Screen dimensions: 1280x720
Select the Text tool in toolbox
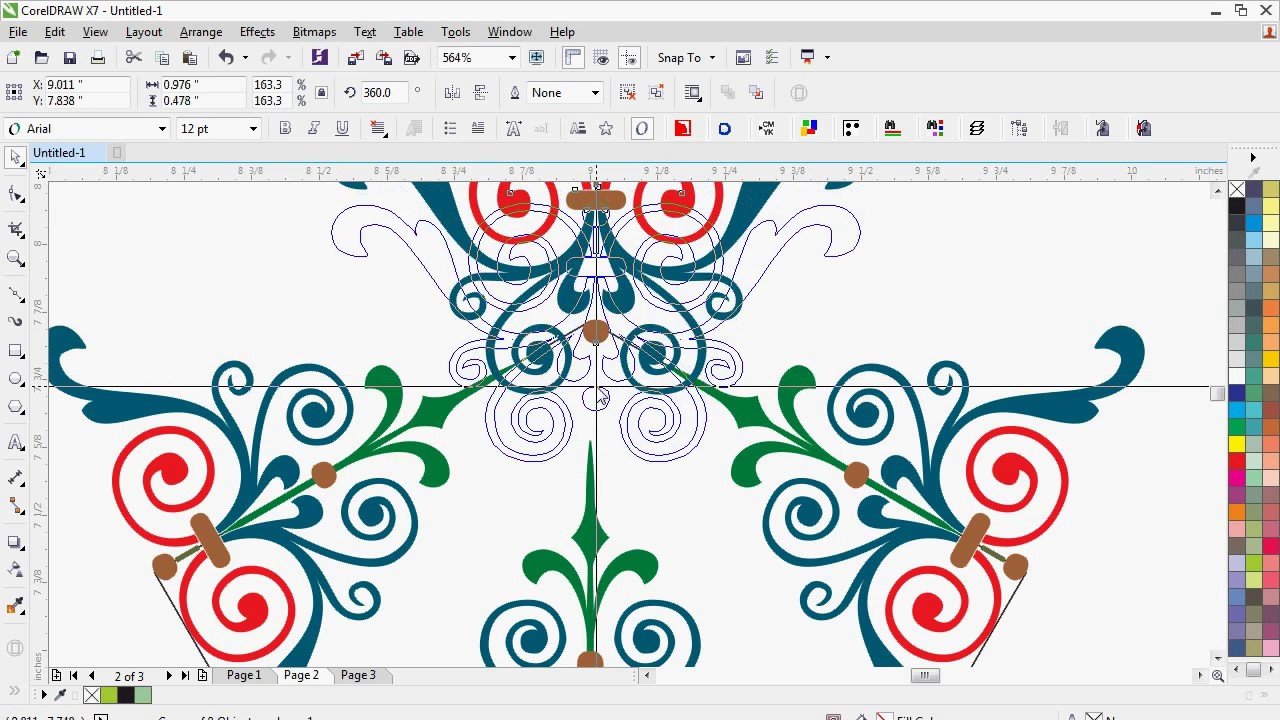click(x=15, y=442)
